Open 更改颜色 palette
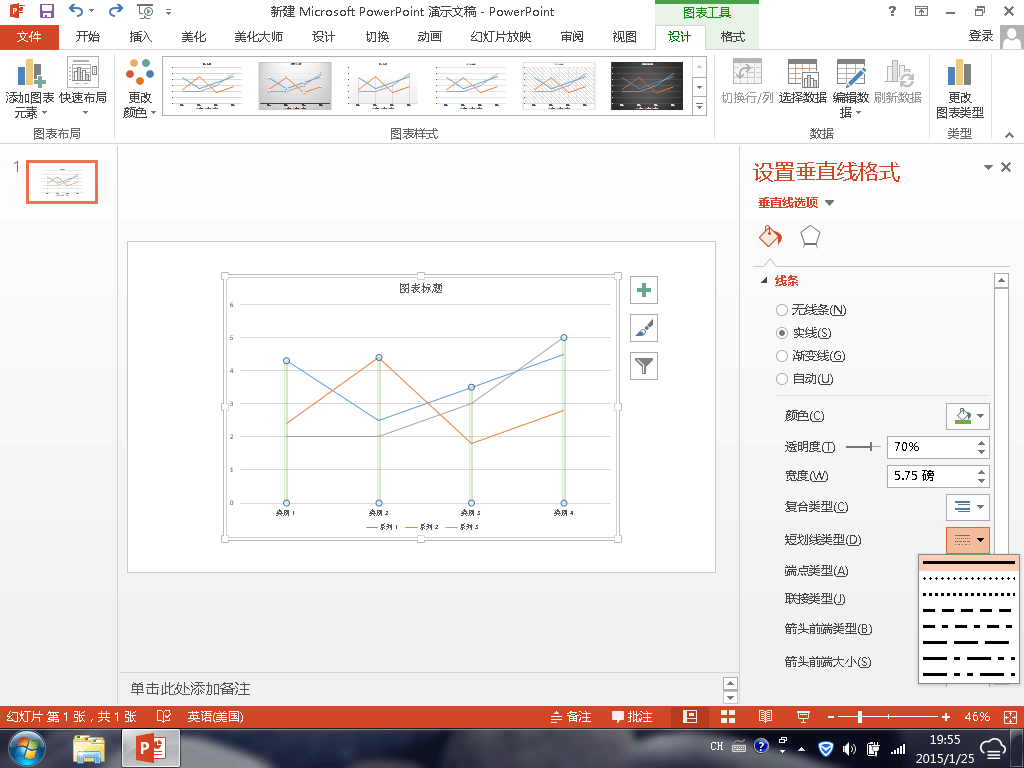This screenshot has height=768, width=1024. point(140,89)
